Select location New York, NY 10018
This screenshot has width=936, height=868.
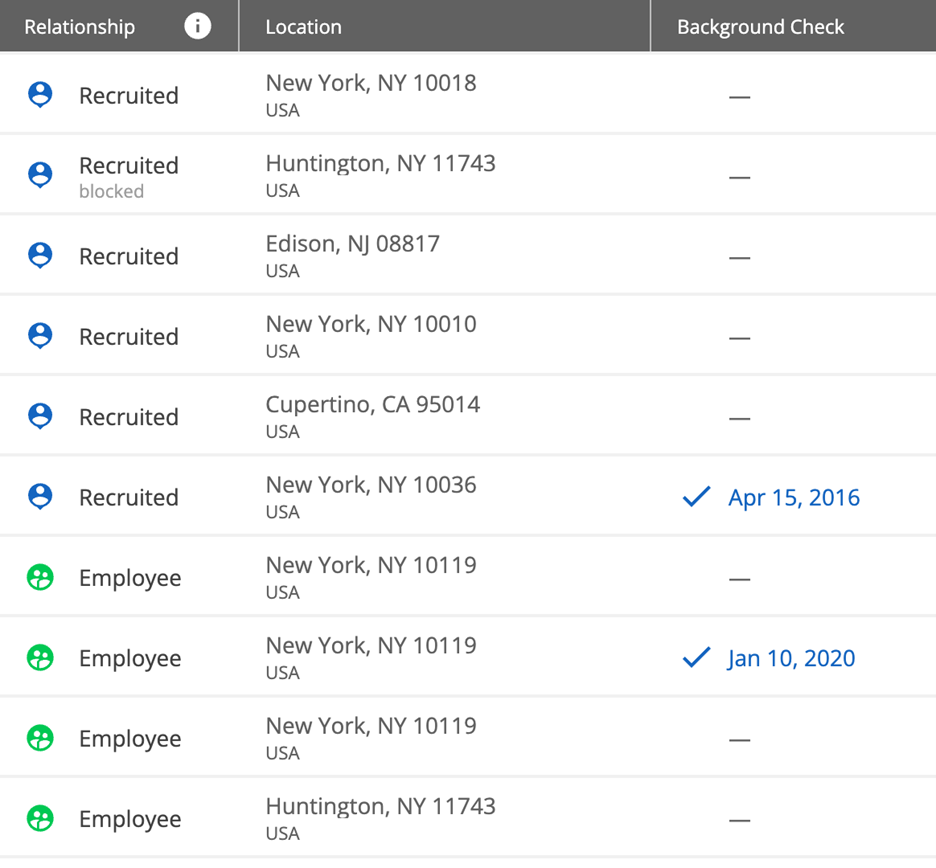371,83
